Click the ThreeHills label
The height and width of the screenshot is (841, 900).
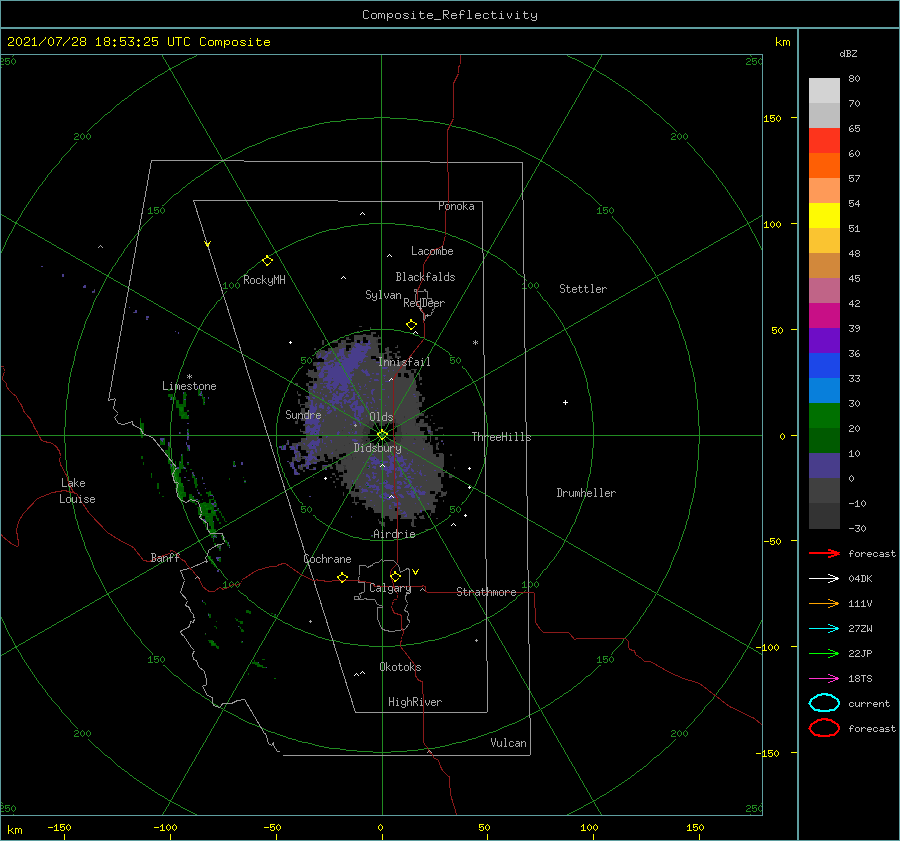point(501,437)
